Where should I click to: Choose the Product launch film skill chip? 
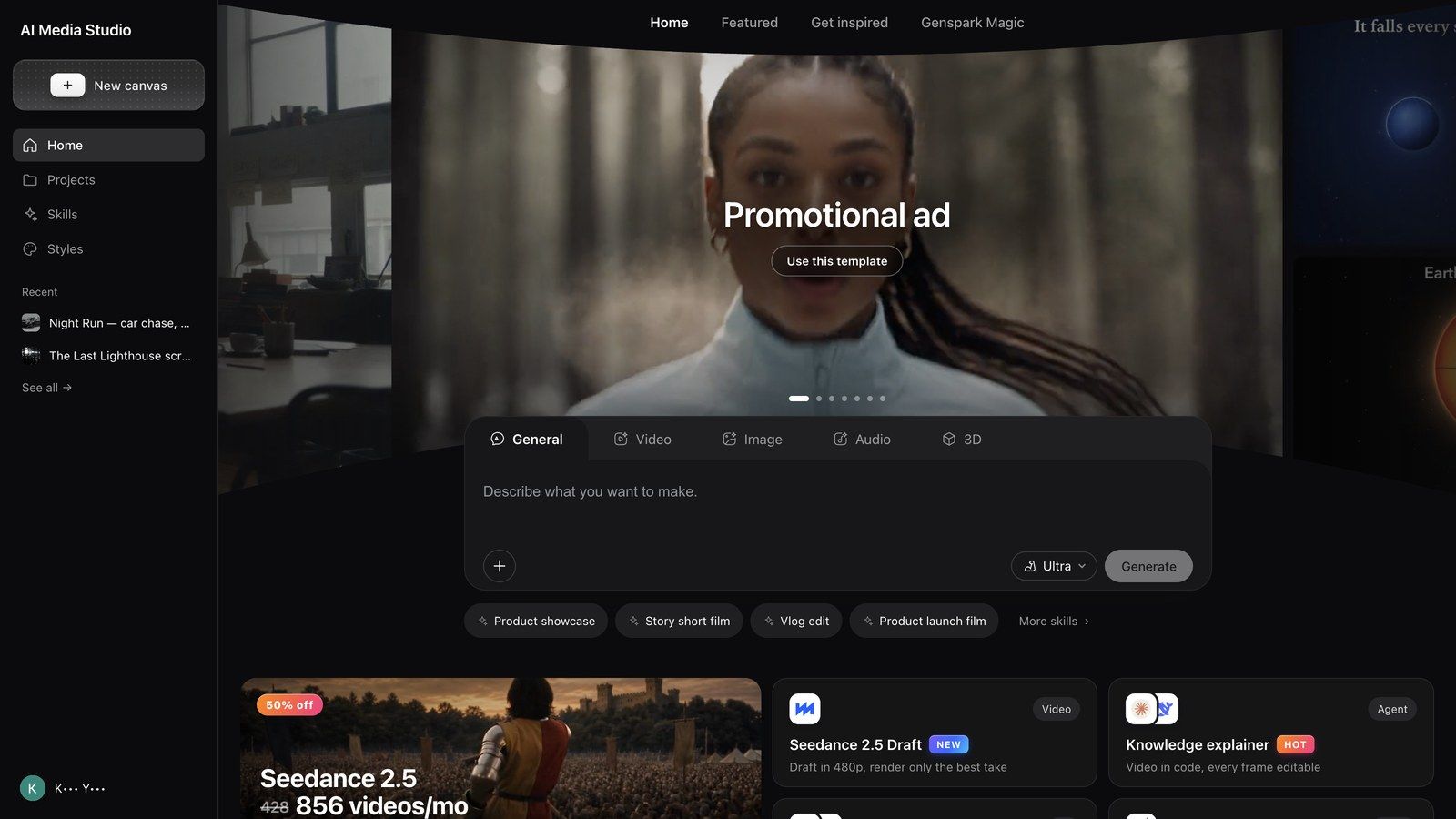pos(924,622)
